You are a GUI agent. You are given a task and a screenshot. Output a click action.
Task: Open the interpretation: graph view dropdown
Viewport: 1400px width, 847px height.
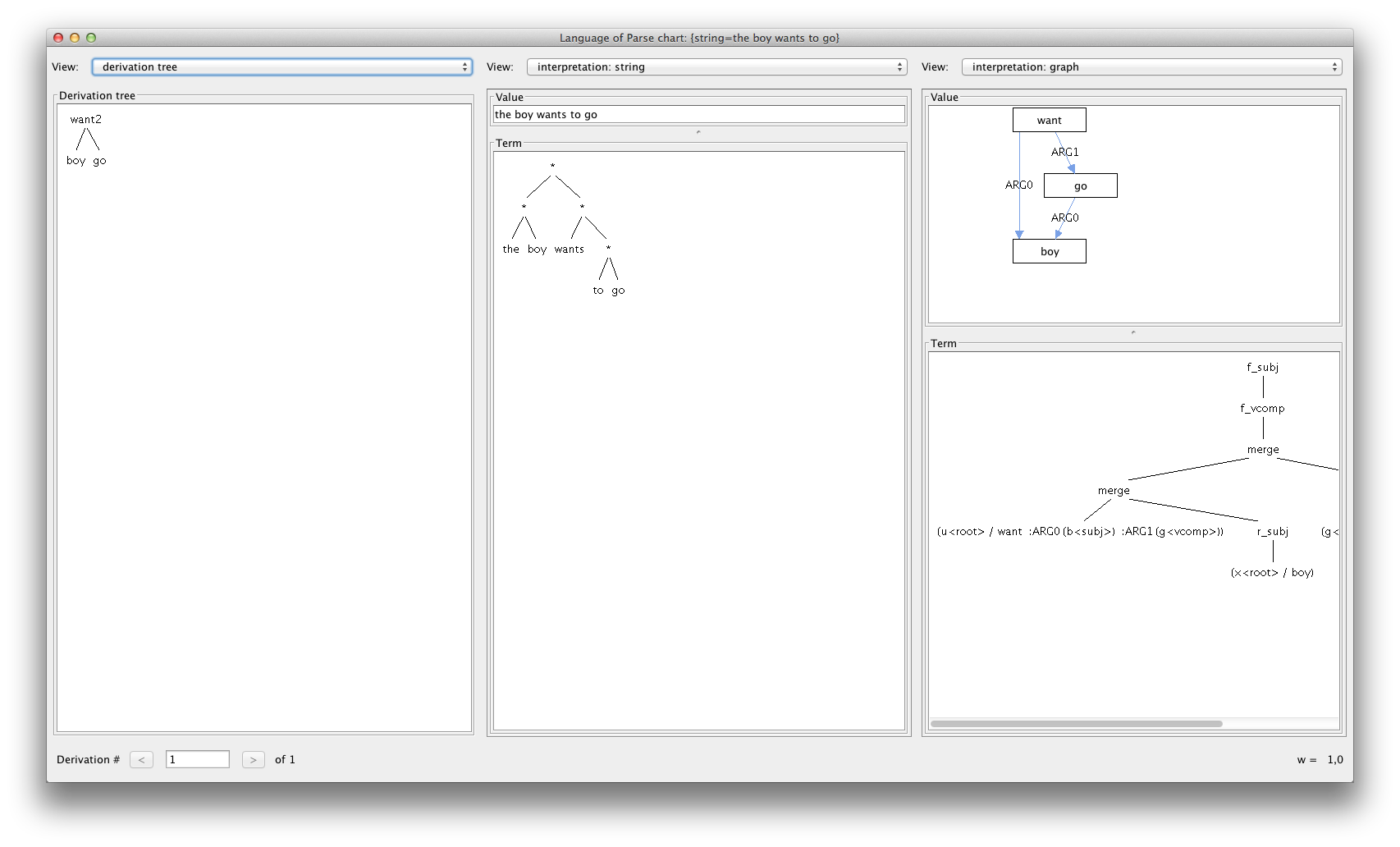[x=1151, y=66]
